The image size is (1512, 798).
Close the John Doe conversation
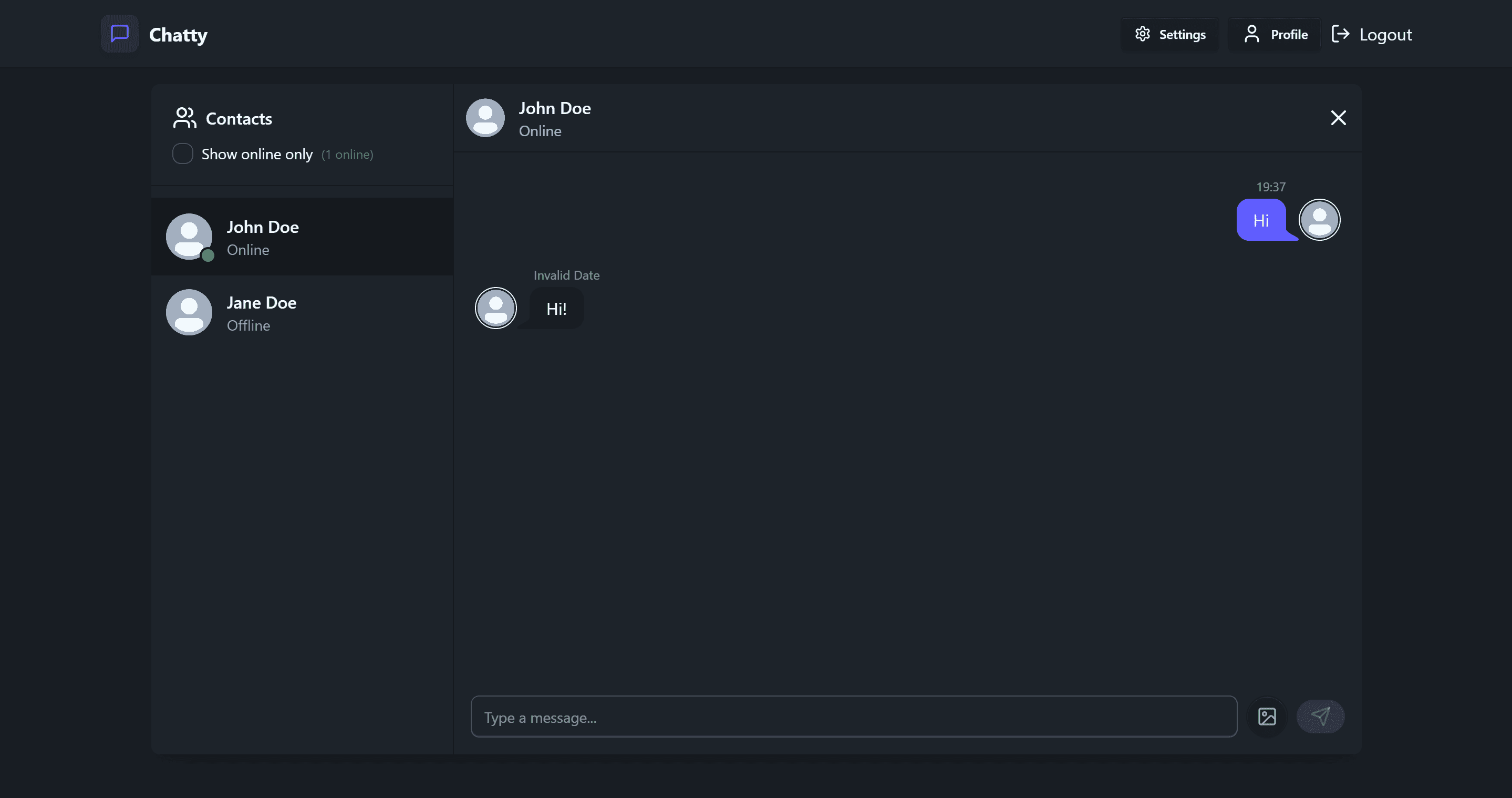click(1338, 118)
